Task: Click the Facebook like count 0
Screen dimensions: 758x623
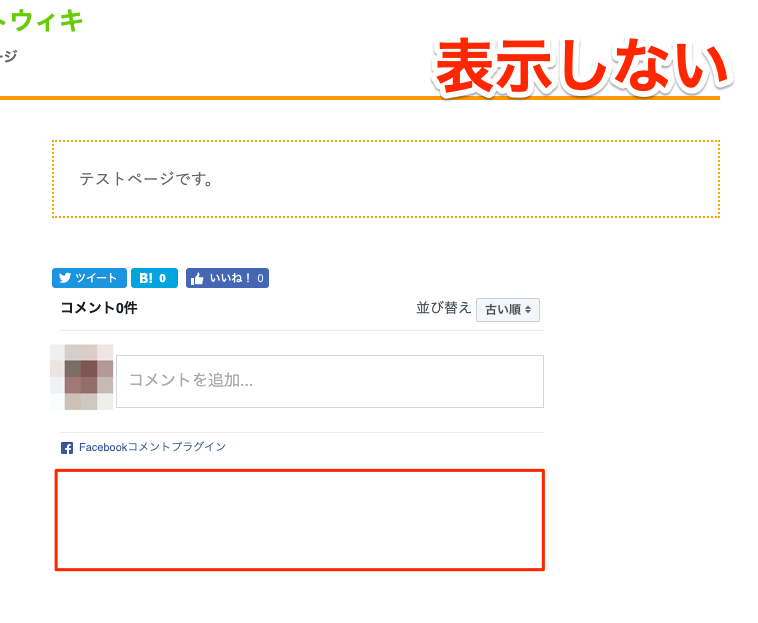Action: click(x=261, y=278)
